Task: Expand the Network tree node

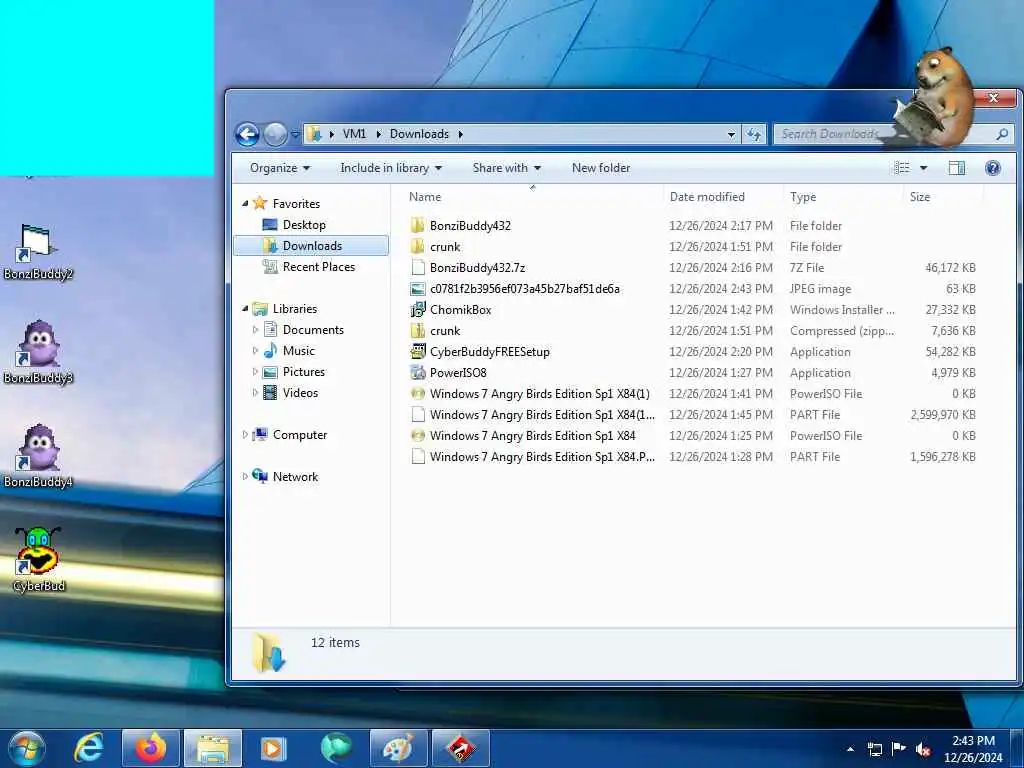Action: tap(245, 477)
